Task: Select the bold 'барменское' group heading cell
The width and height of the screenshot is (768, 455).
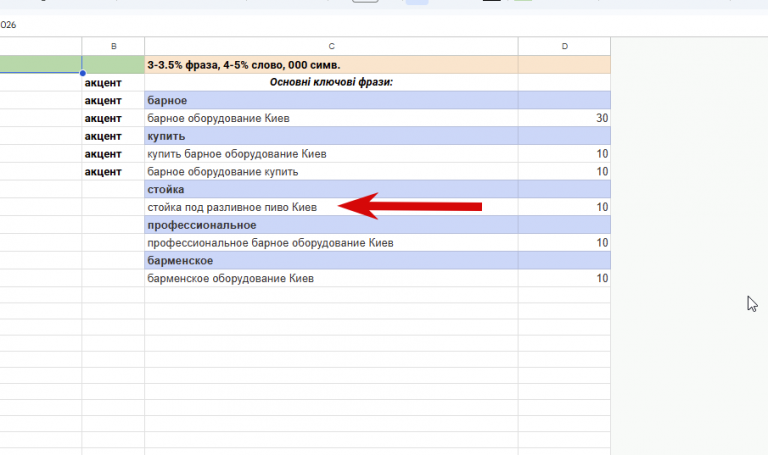Action: click(331, 261)
